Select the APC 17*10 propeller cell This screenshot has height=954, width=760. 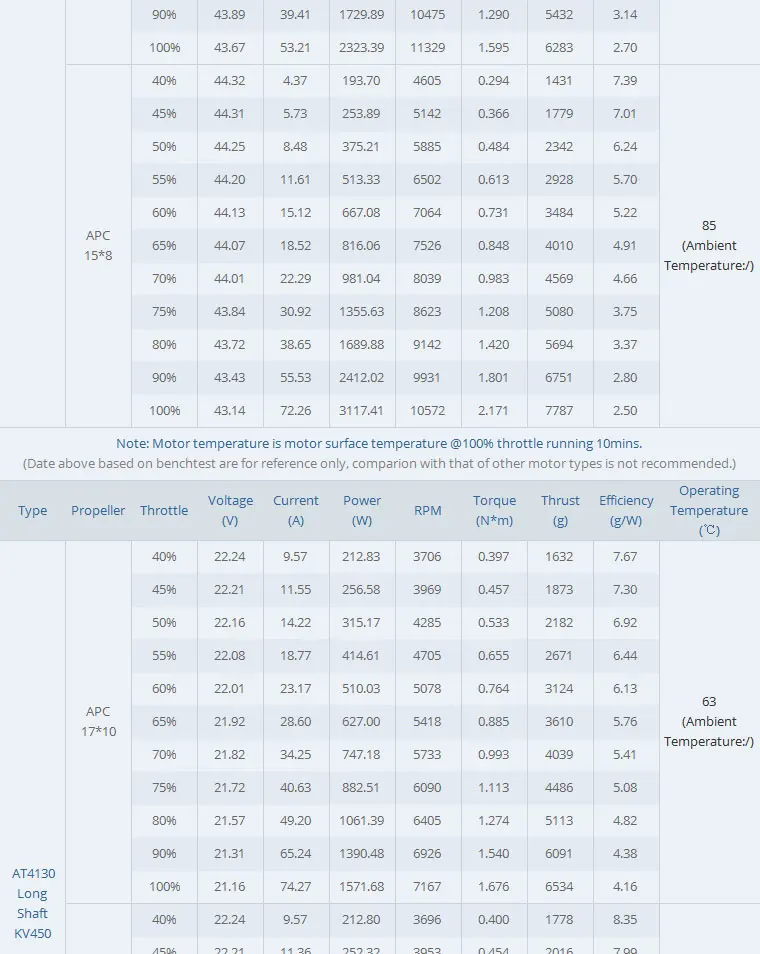[98, 721]
